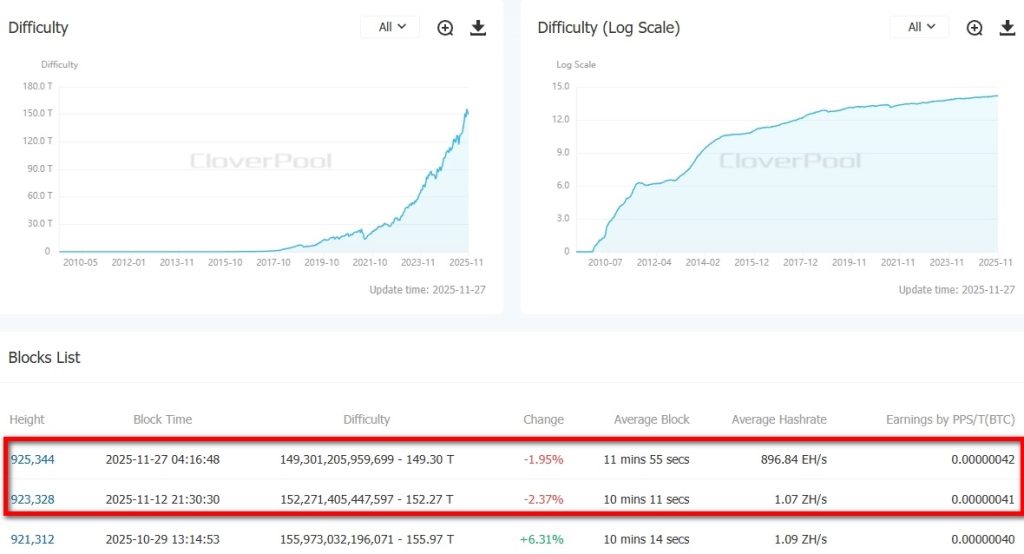Download the Difficulty (Log Scale) chart

pos(1007,28)
